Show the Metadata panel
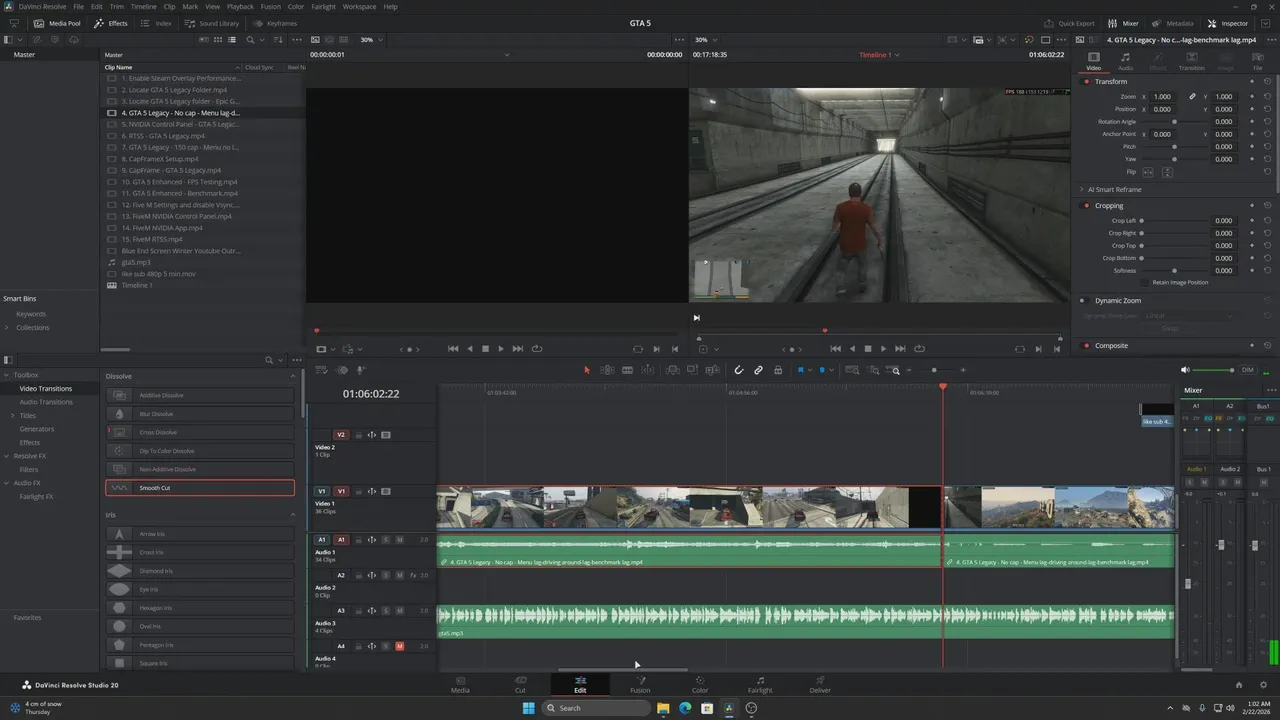The image size is (1280, 720). 1172,23
